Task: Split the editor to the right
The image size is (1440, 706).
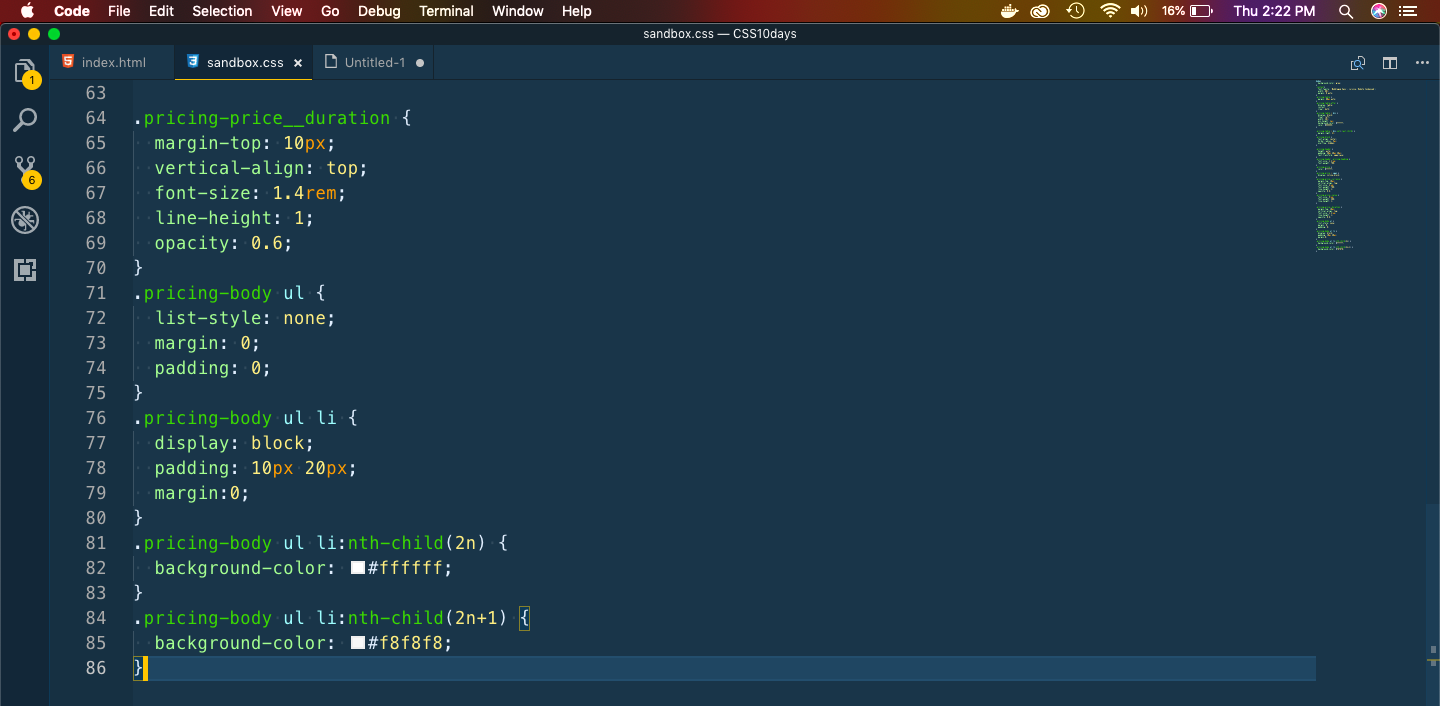Action: click(1390, 62)
